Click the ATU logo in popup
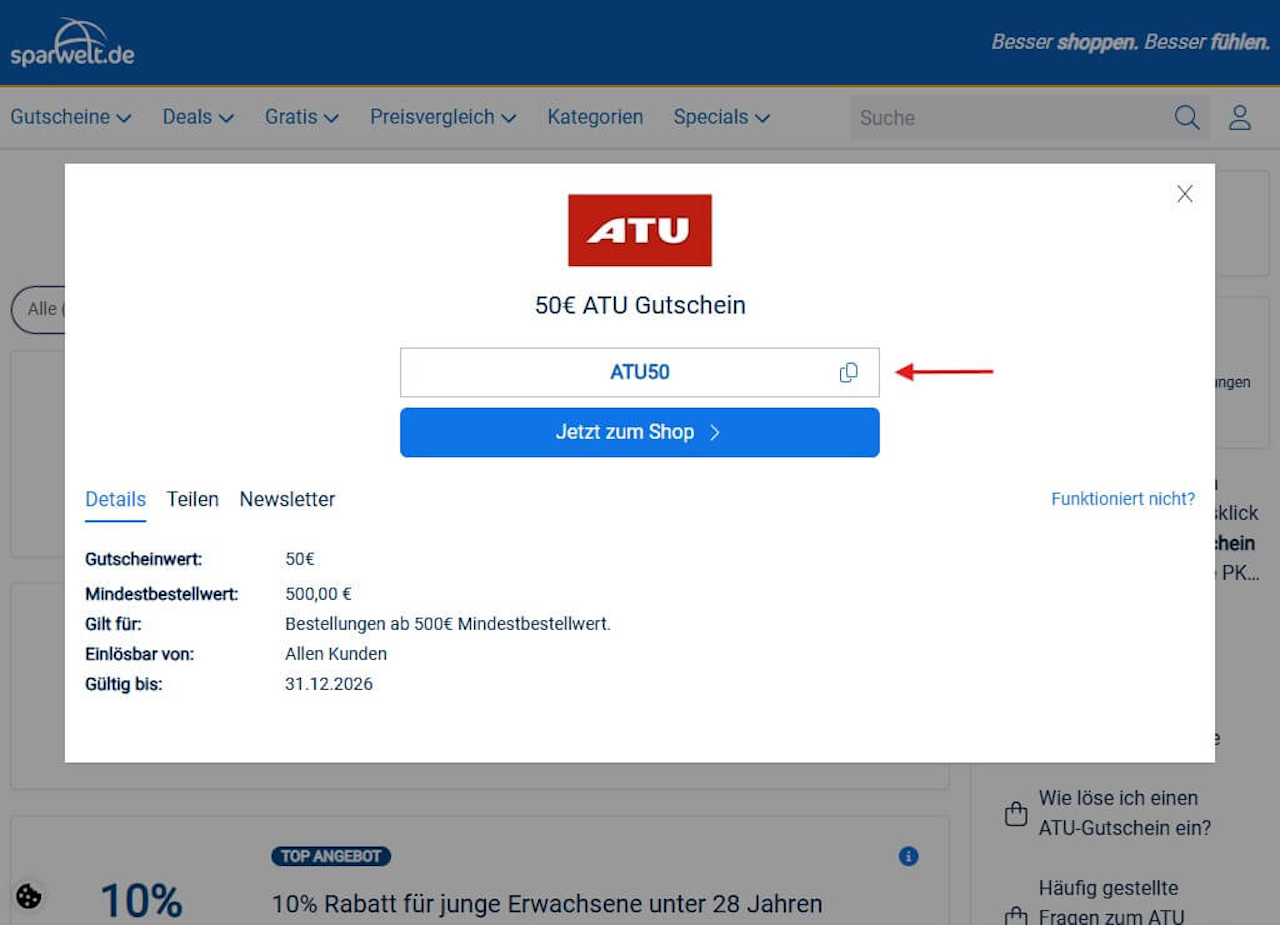 (x=640, y=230)
